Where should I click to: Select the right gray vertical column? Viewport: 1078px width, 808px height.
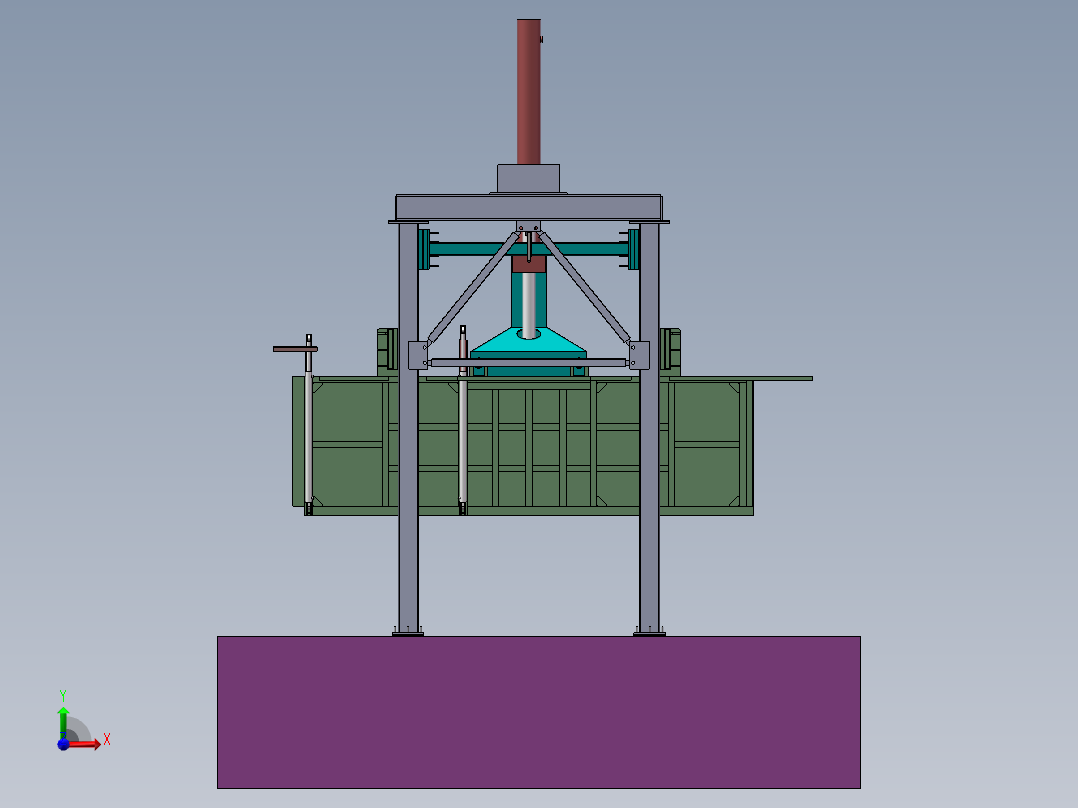(x=649, y=426)
